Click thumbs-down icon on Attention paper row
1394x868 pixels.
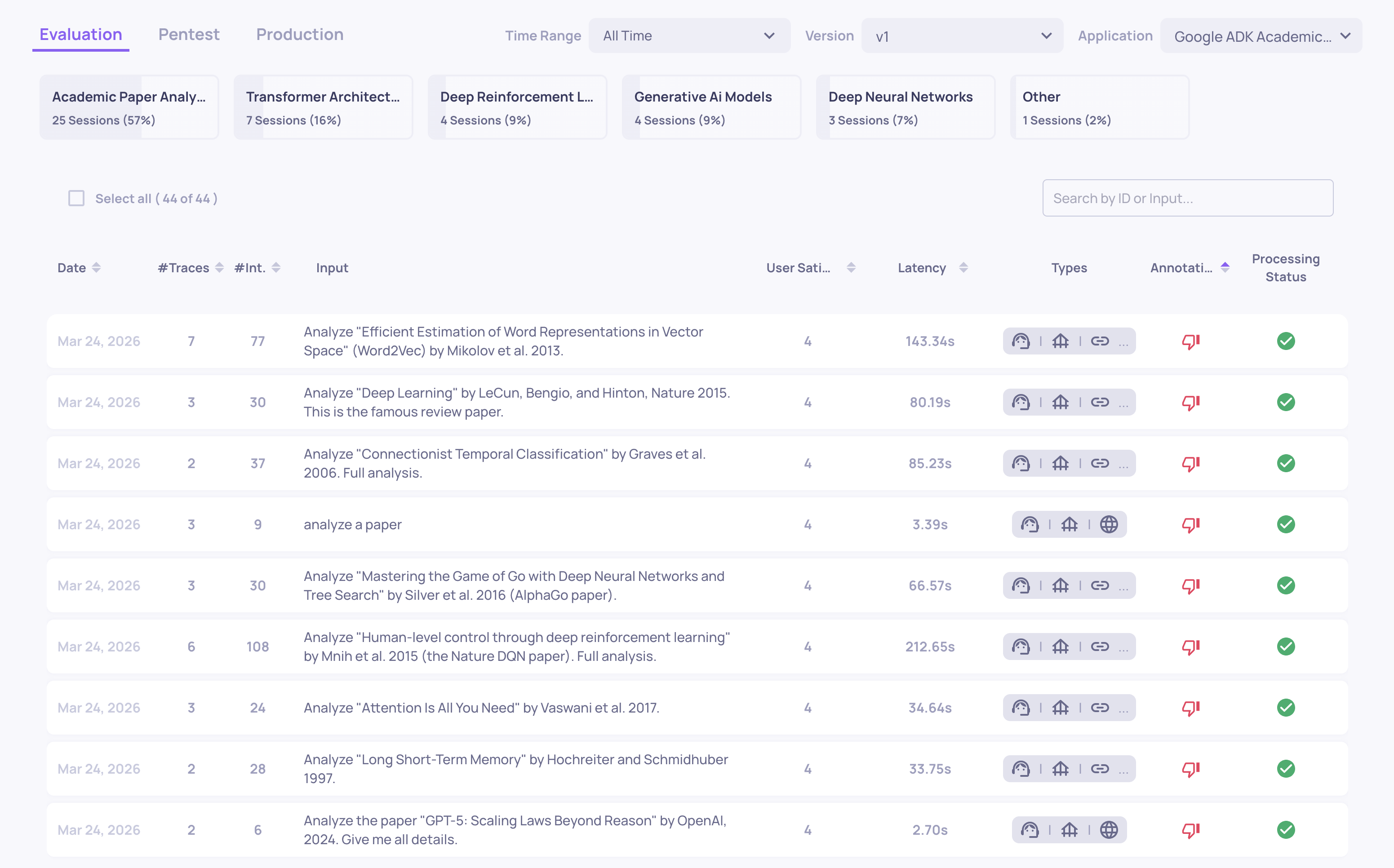pyautogui.click(x=1191, y=708)
